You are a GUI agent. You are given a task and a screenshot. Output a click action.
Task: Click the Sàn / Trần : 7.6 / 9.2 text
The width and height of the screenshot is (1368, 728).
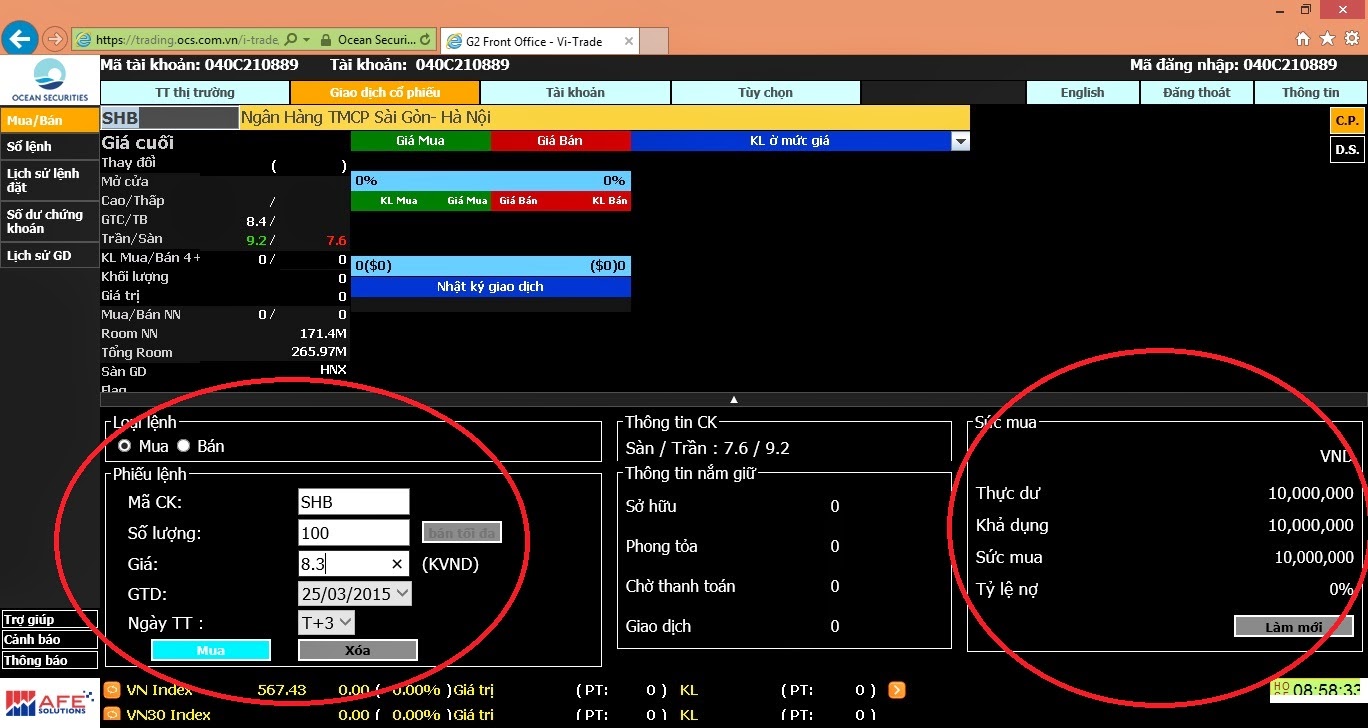pos(708,448)
